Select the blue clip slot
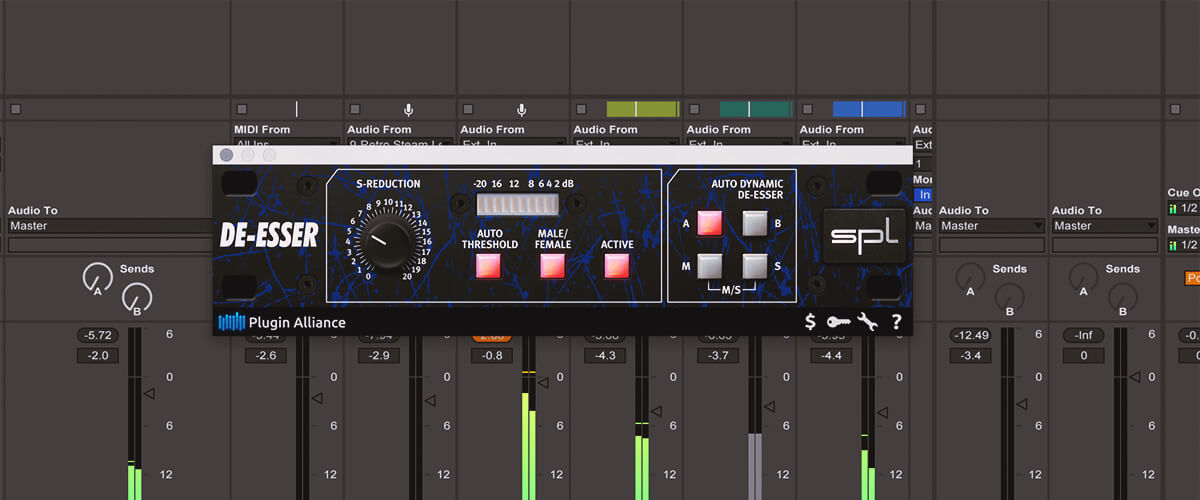Image resolution: width=1200 pixels, height=500 pixels. click(869, 109)
